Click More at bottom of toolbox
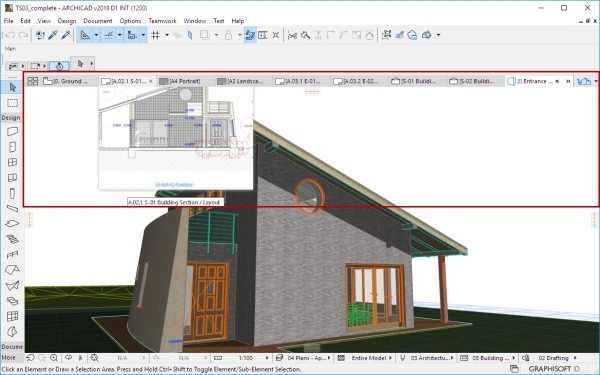 [8, 358]
